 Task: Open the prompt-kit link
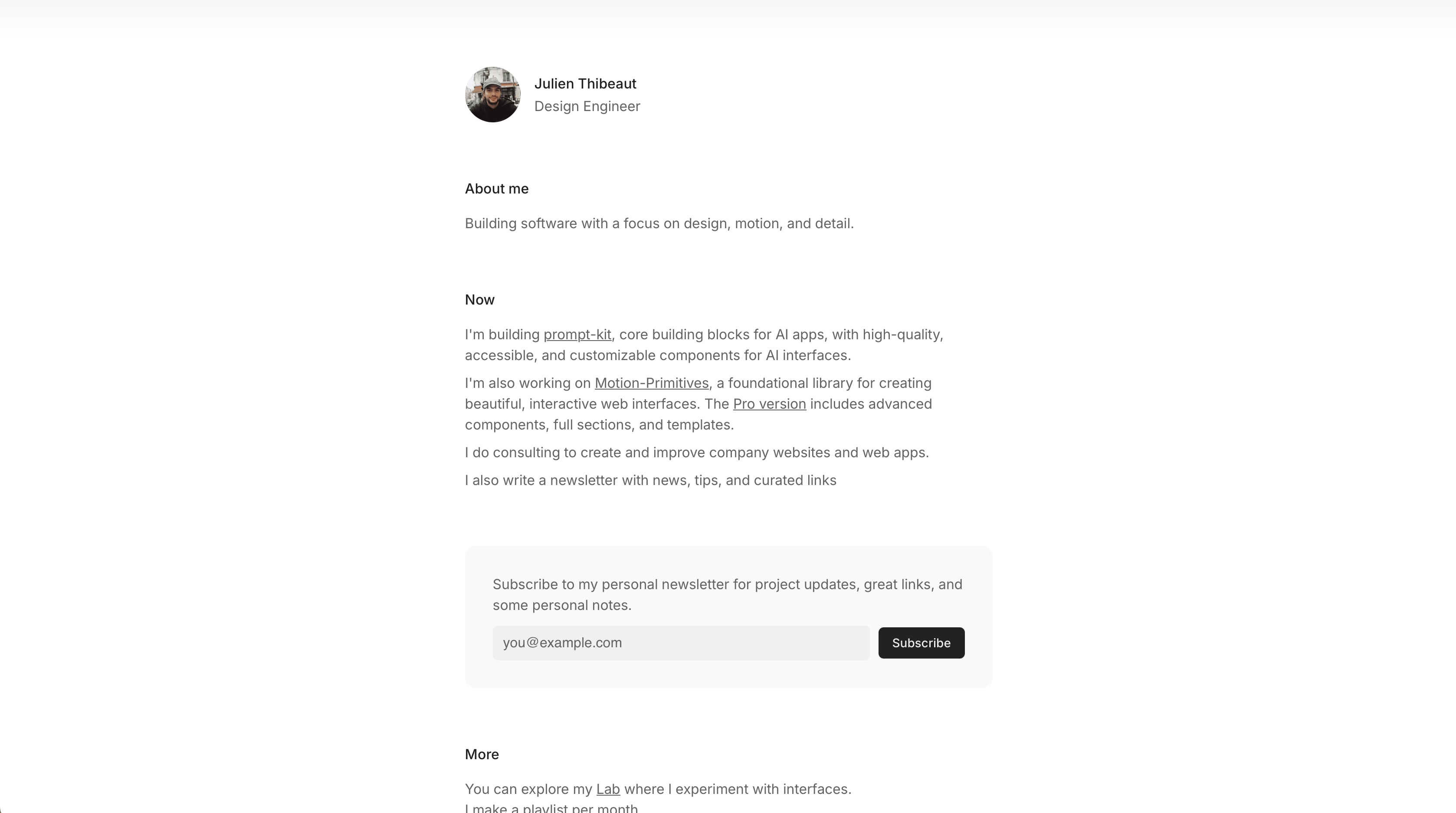(x=577, y=334)
